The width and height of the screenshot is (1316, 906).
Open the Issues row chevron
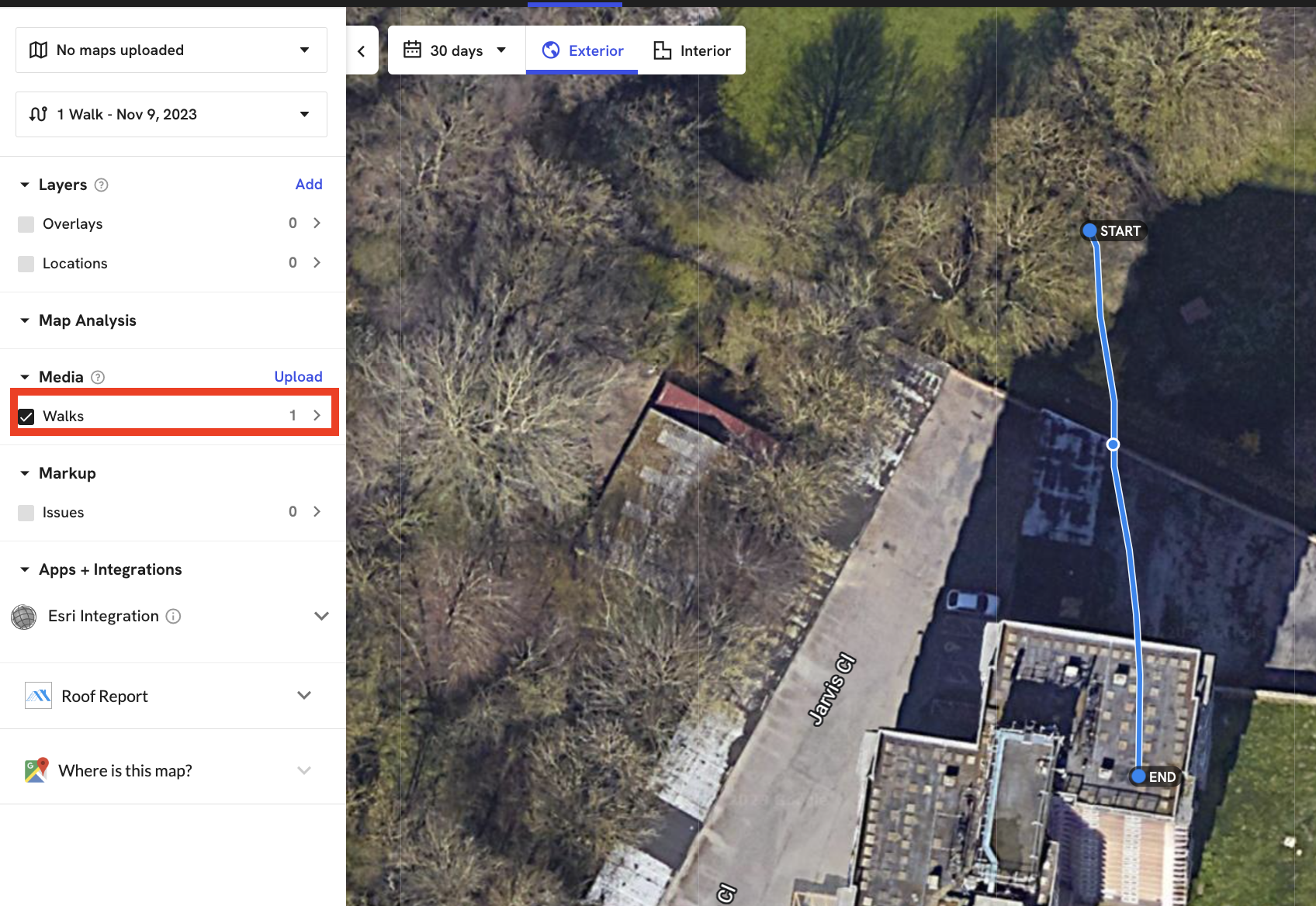(317, 512)
